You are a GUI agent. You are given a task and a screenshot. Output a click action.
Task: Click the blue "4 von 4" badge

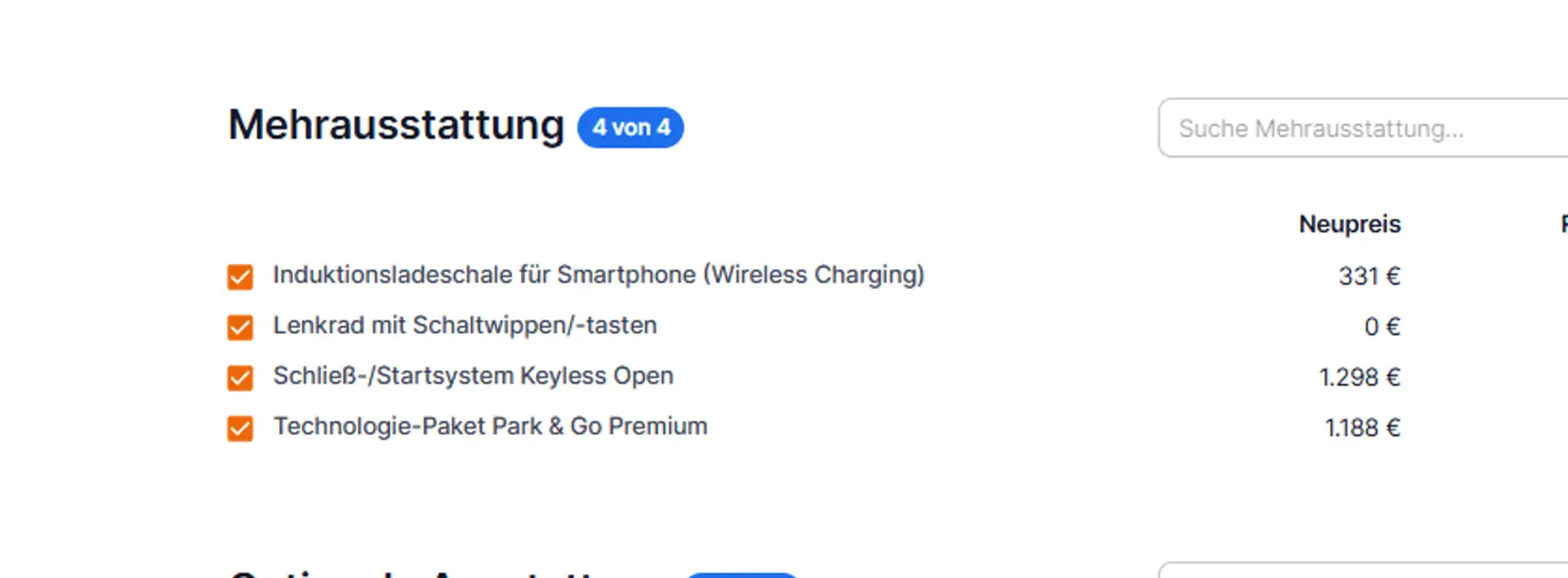coord(630,127)
